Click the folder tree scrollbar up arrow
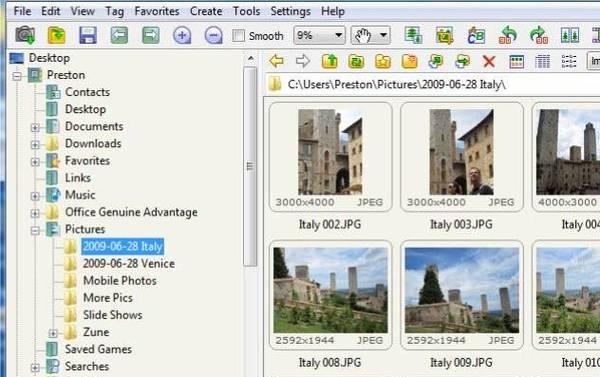600x377 pixels. (x=251, y=59)
